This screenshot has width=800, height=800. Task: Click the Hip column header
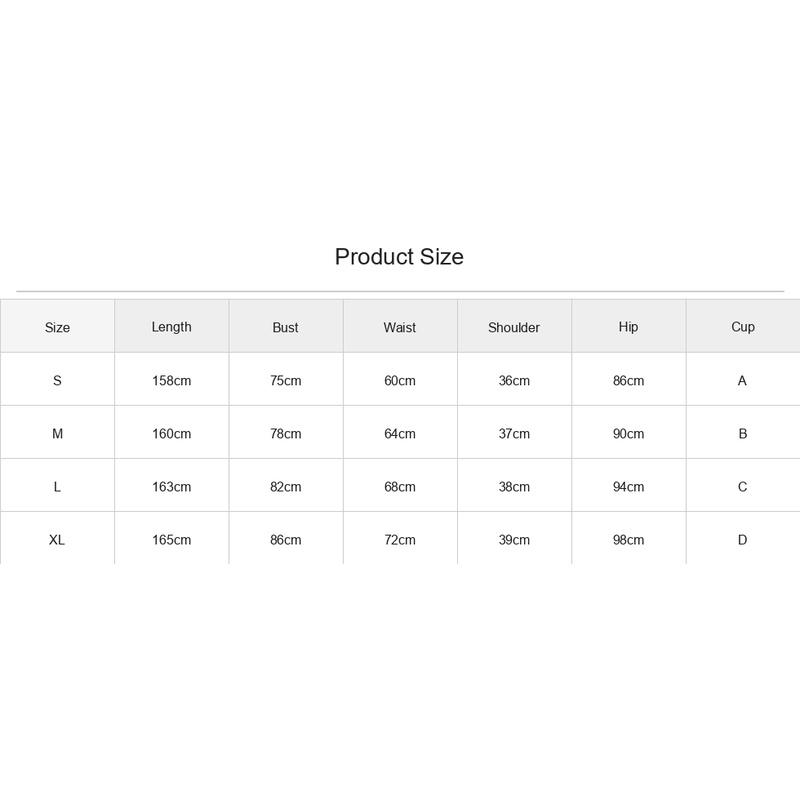click(x=628, y=327)
